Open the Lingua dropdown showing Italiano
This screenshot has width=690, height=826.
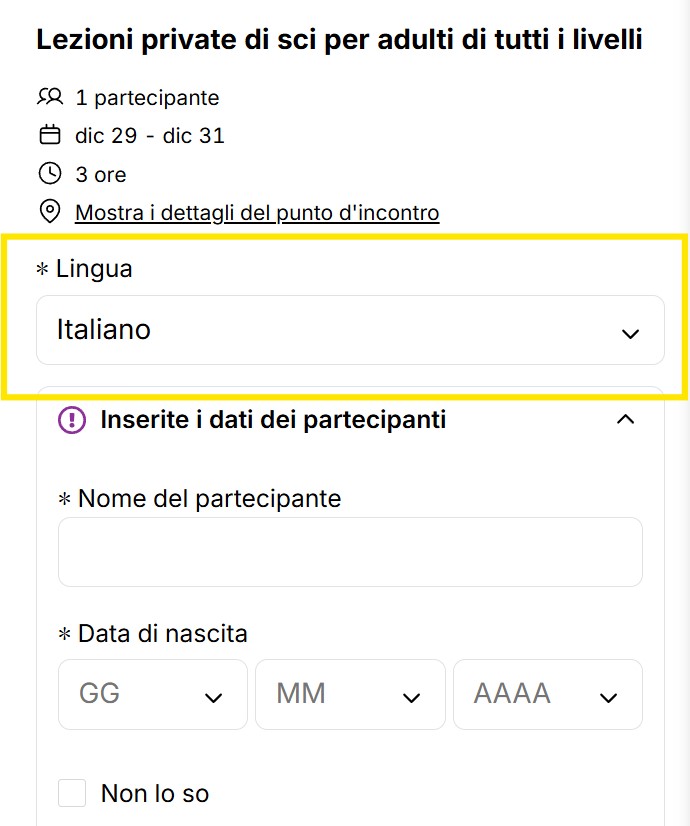(350, 330)
